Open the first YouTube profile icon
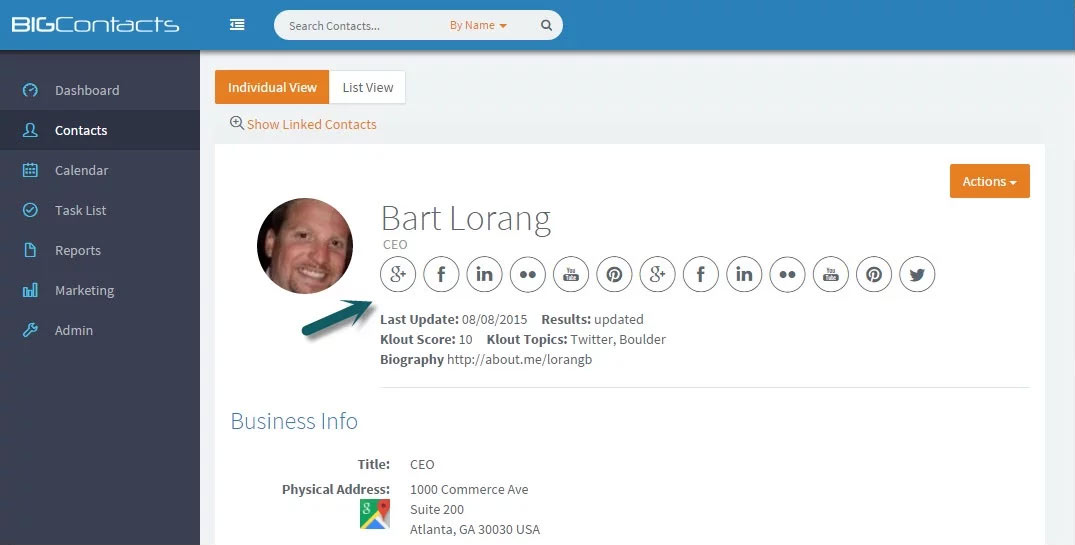The width and height of the screenshot is (1075, 545). pos(571,274)
